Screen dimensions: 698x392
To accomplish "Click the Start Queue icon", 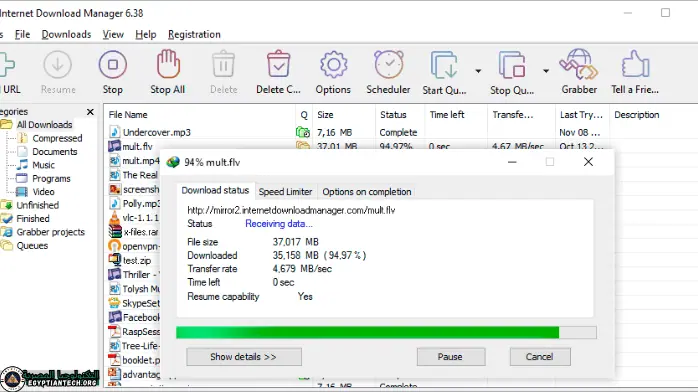I will pos(444,65).
